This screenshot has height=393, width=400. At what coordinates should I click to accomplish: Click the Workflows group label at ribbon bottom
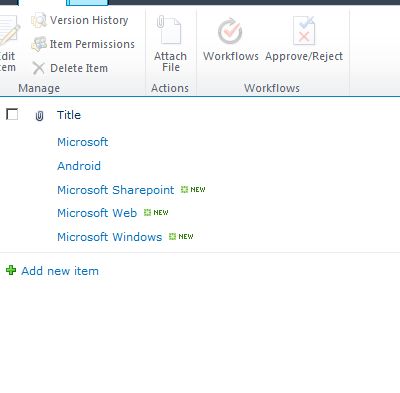pyautogui.click(x=272, y=88)
